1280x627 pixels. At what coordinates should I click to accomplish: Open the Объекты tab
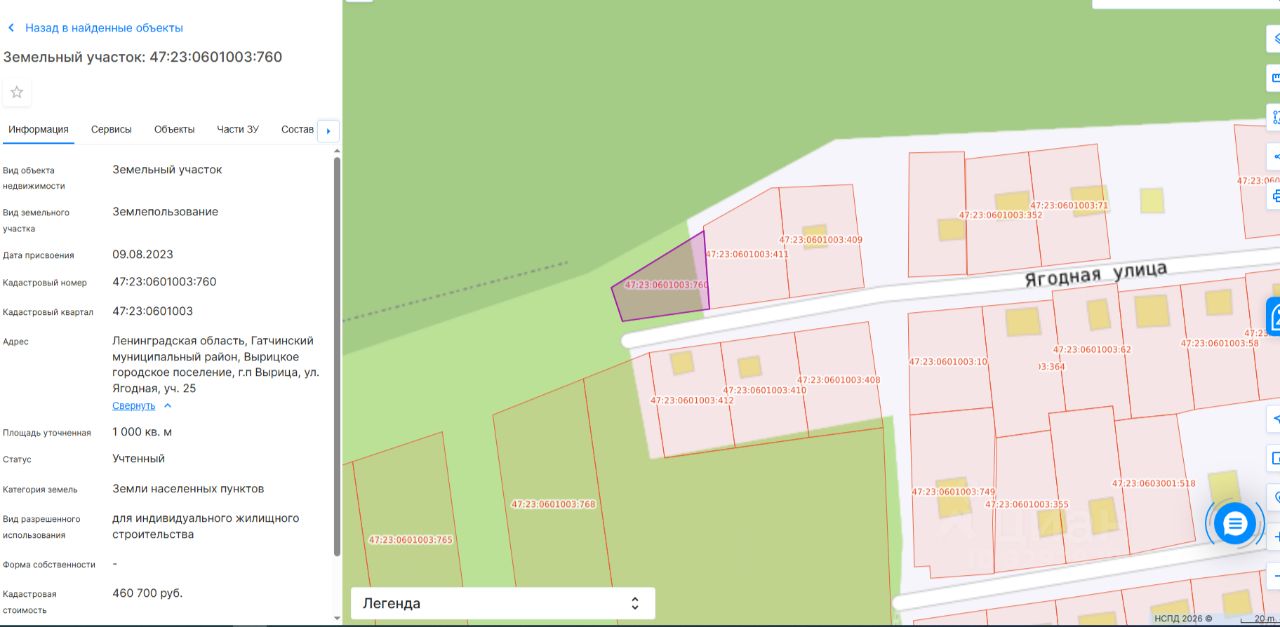pyautogui.click(x=174, y=130)
